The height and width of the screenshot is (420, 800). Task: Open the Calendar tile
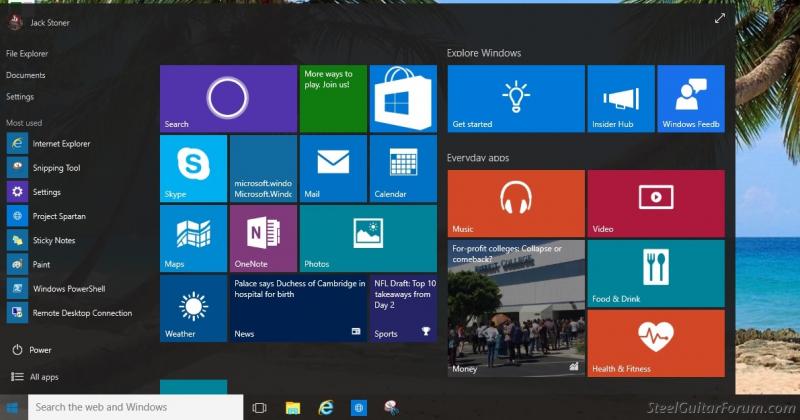click(x=403, y=168)
